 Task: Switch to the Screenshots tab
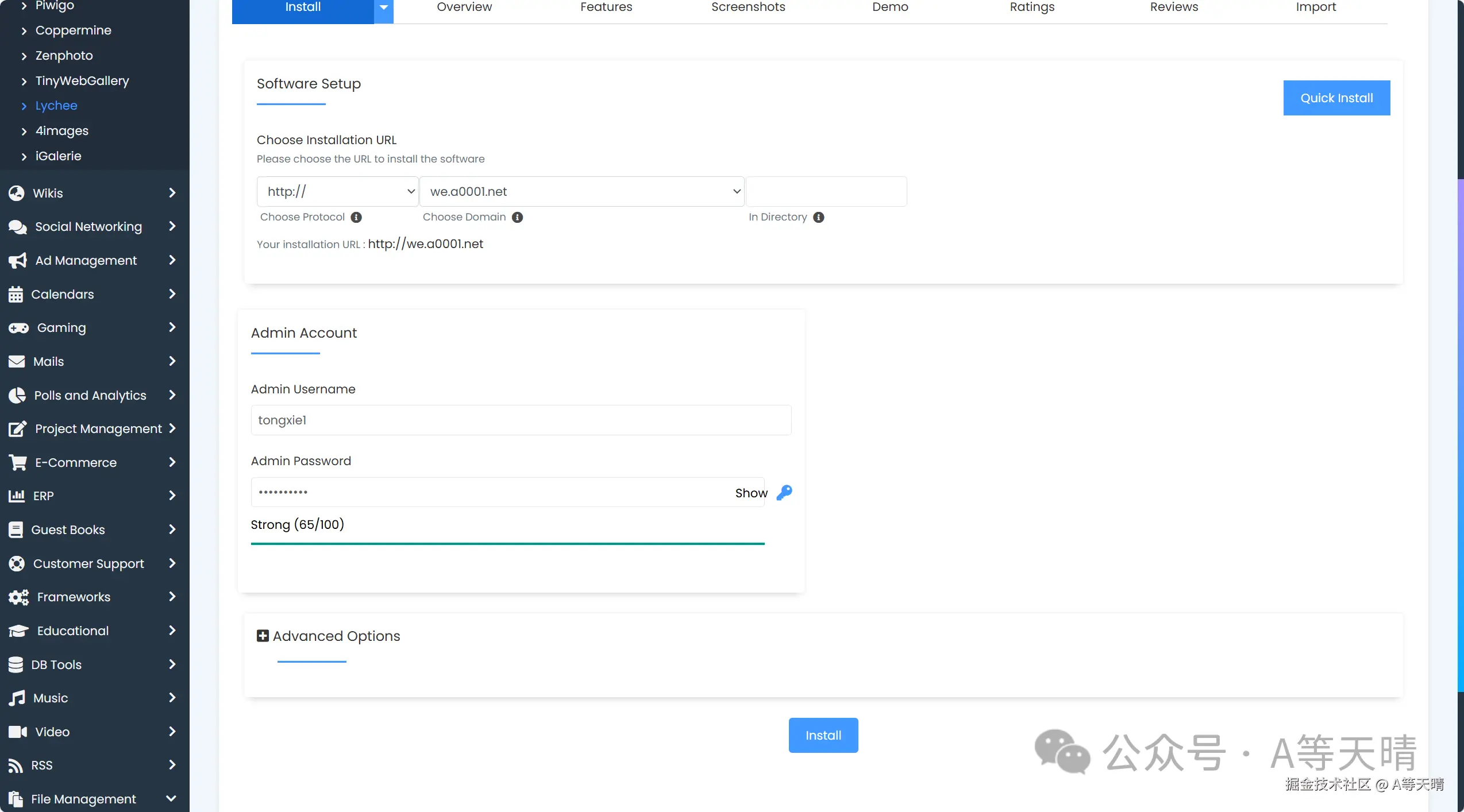pos(748,8)
